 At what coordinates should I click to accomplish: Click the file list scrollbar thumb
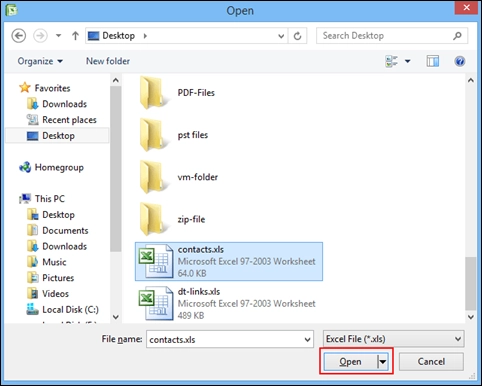[471, 283]
